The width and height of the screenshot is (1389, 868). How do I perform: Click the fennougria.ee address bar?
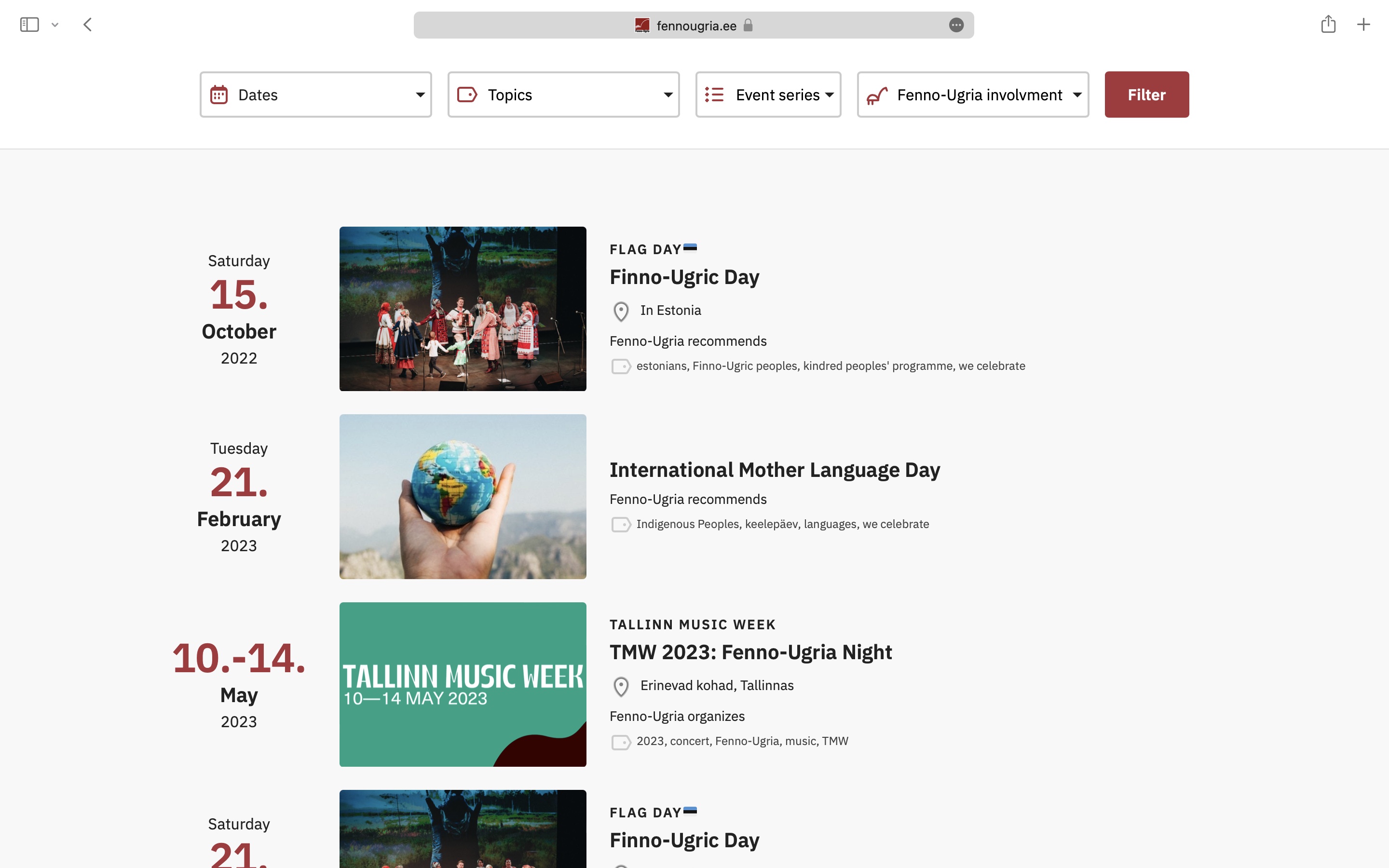tap(694, 25)
